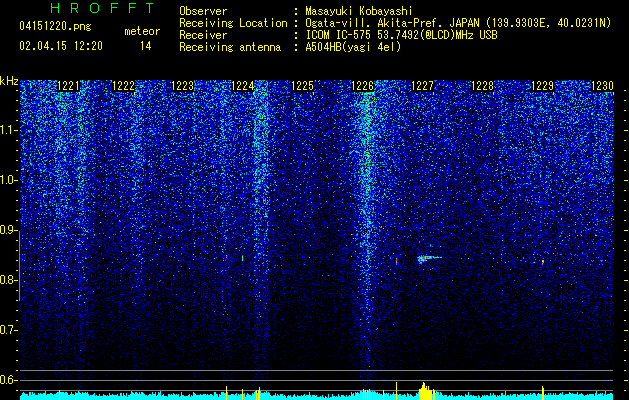The image size is (629, 400).
Task: Click the ICOM IC-575 53.7492 MHz receiver text
Action: (x=401, y=35)
